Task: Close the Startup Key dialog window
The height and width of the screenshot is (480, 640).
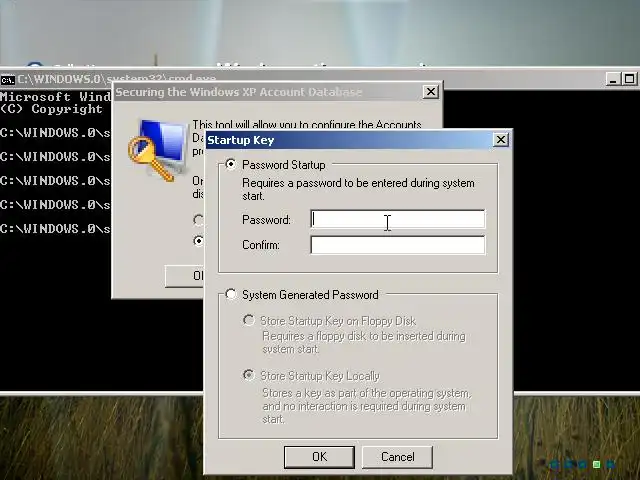Action: tap(500, 140)
